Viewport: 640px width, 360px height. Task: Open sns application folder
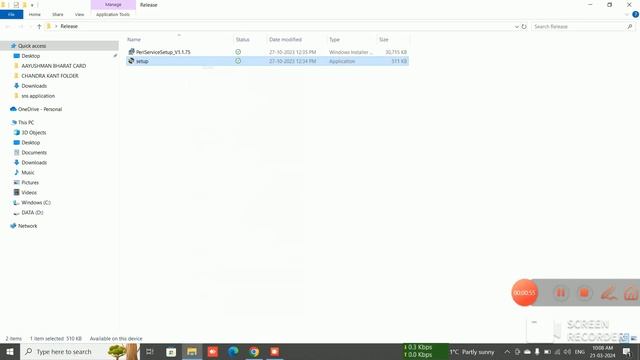click(x=38, y=96)
